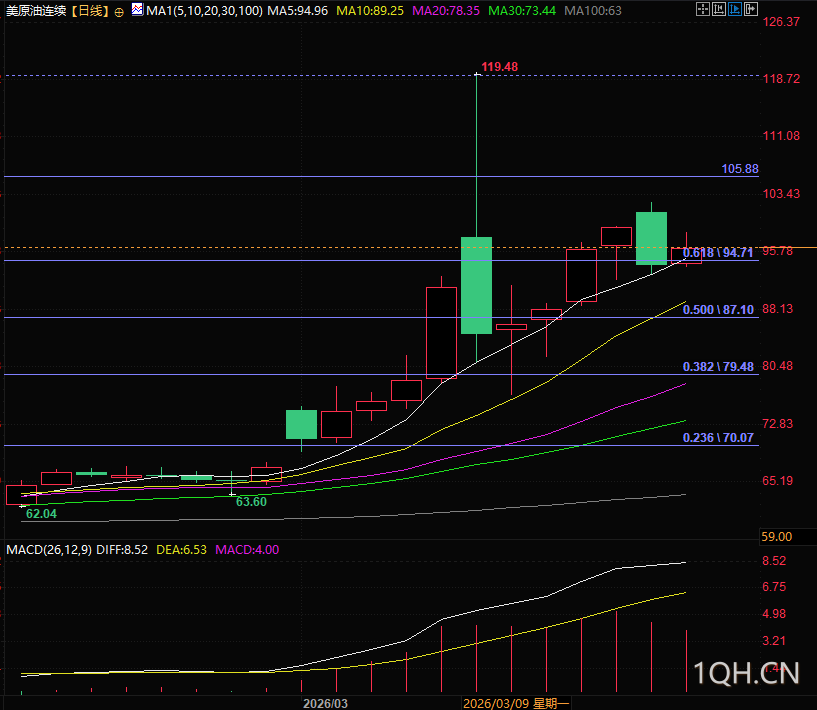Click the 1QH.CN watermark link
The height and width of the screenshot is (710, 817).
(x=745, y=674)
